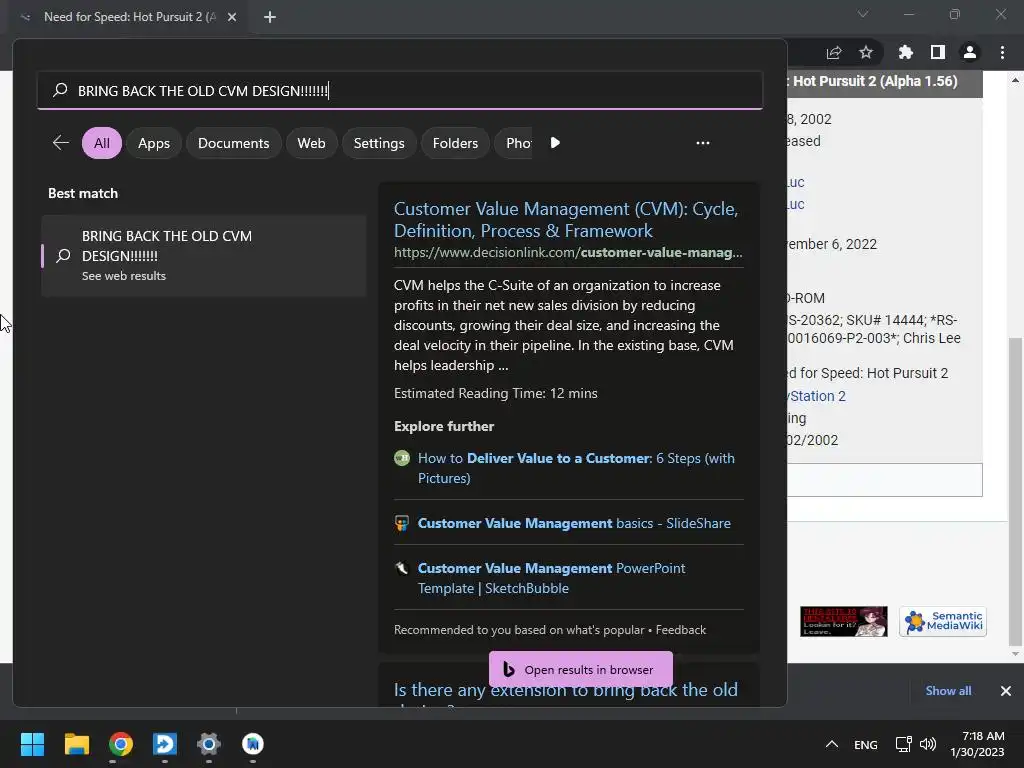Open the clock showing 7:18 AM
The height and width of the screenshot is (768, 1024).
pos(977,744)
